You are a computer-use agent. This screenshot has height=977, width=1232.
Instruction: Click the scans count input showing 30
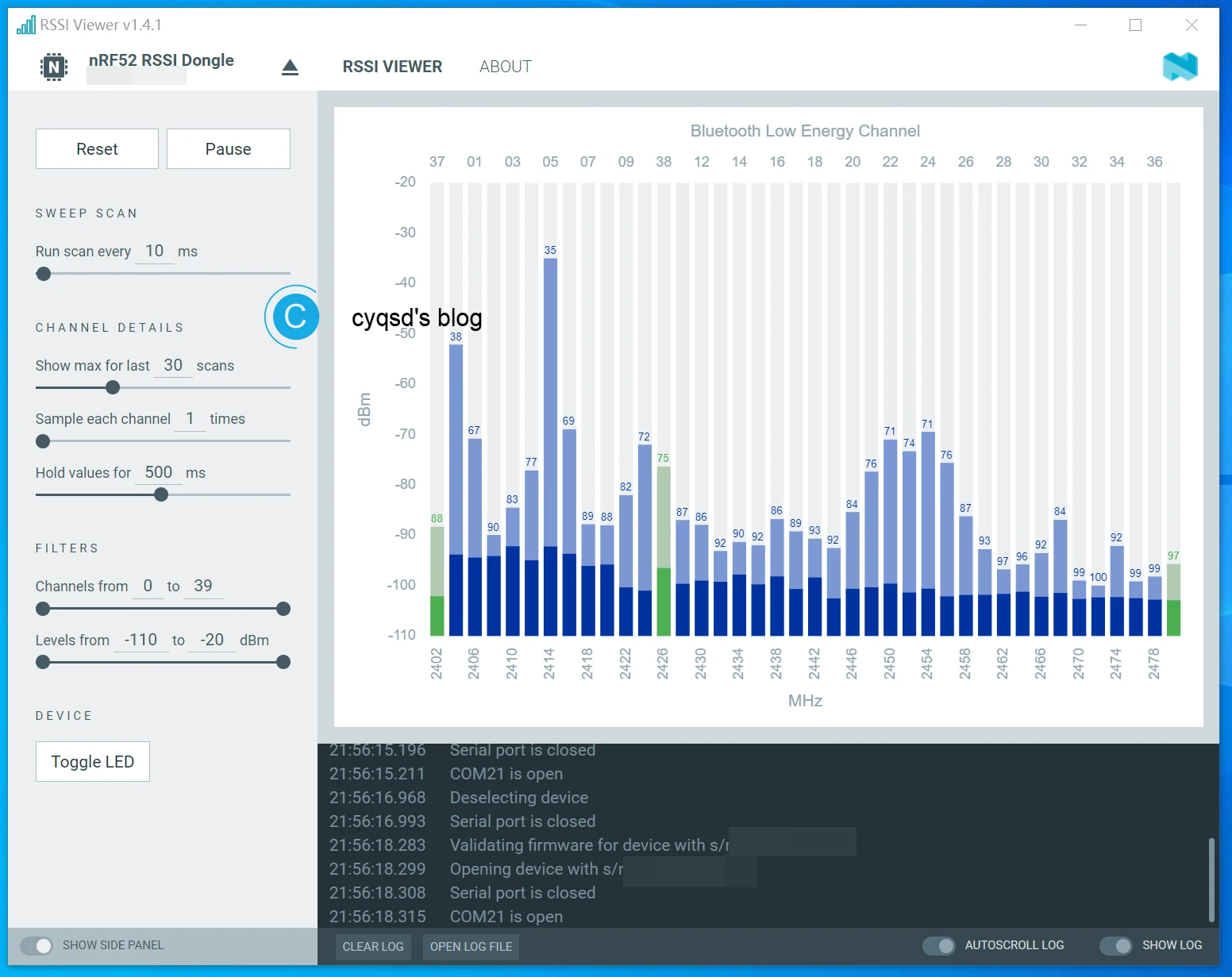point(173,365)
